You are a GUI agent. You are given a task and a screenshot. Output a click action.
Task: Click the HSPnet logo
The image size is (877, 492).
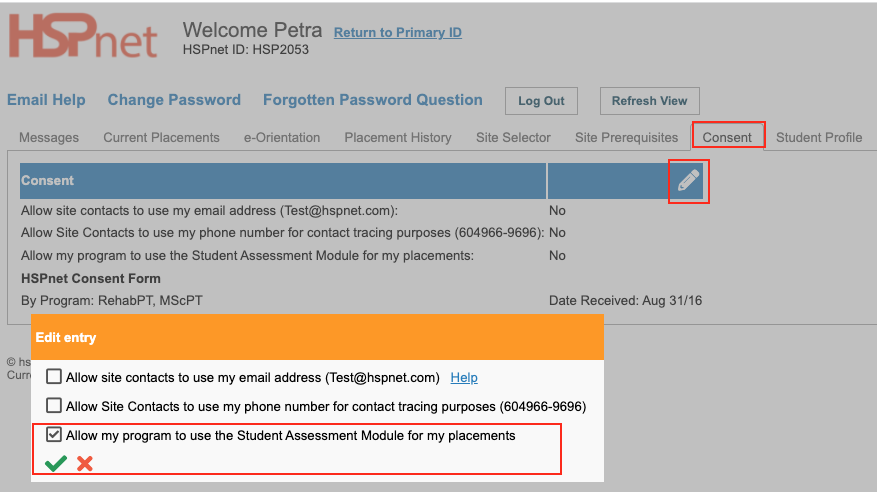pyautogui.click(x=83, y=36)
